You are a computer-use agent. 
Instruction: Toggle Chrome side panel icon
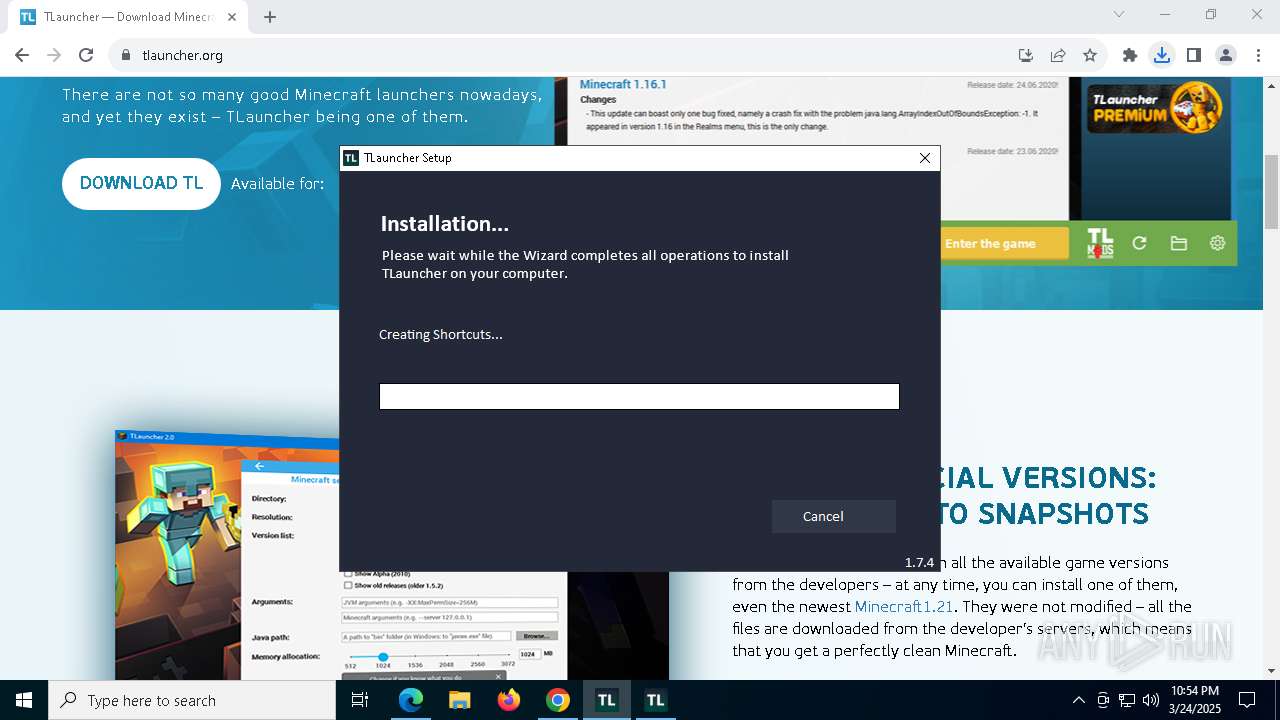pos(1194,55)
